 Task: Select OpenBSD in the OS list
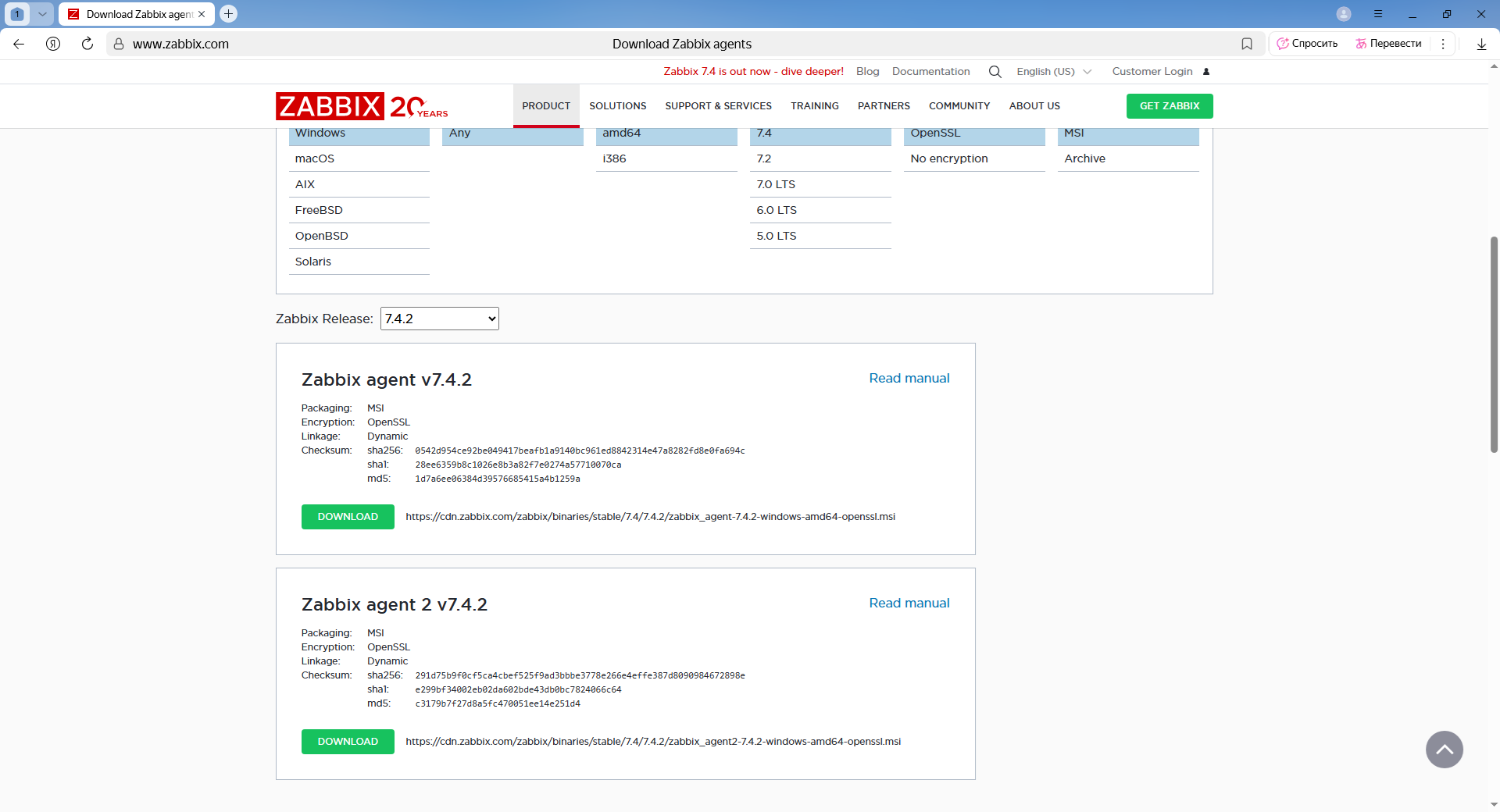tap(359, 236)
